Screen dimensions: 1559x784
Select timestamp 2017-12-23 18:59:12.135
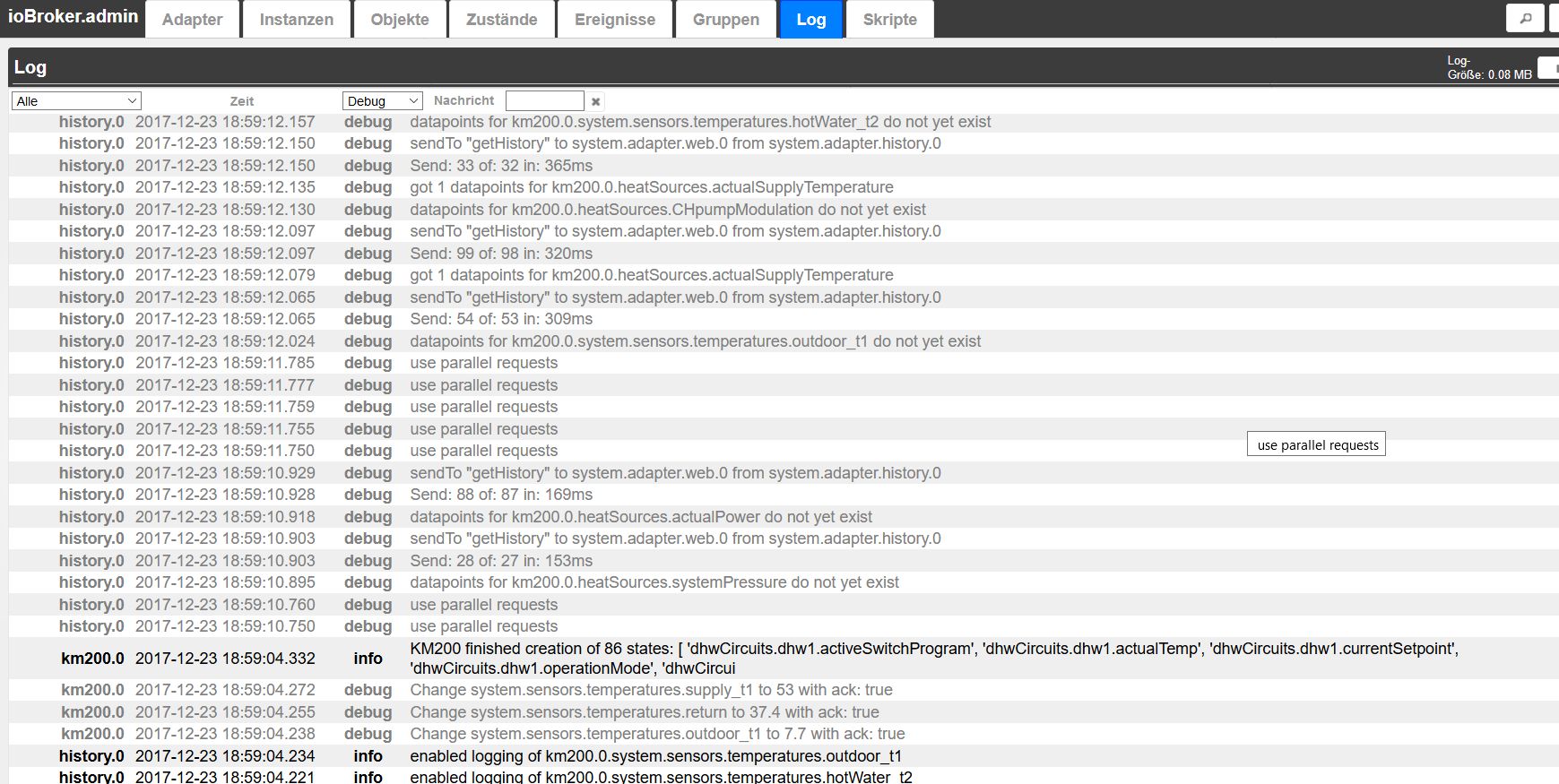tap(225, 187)
